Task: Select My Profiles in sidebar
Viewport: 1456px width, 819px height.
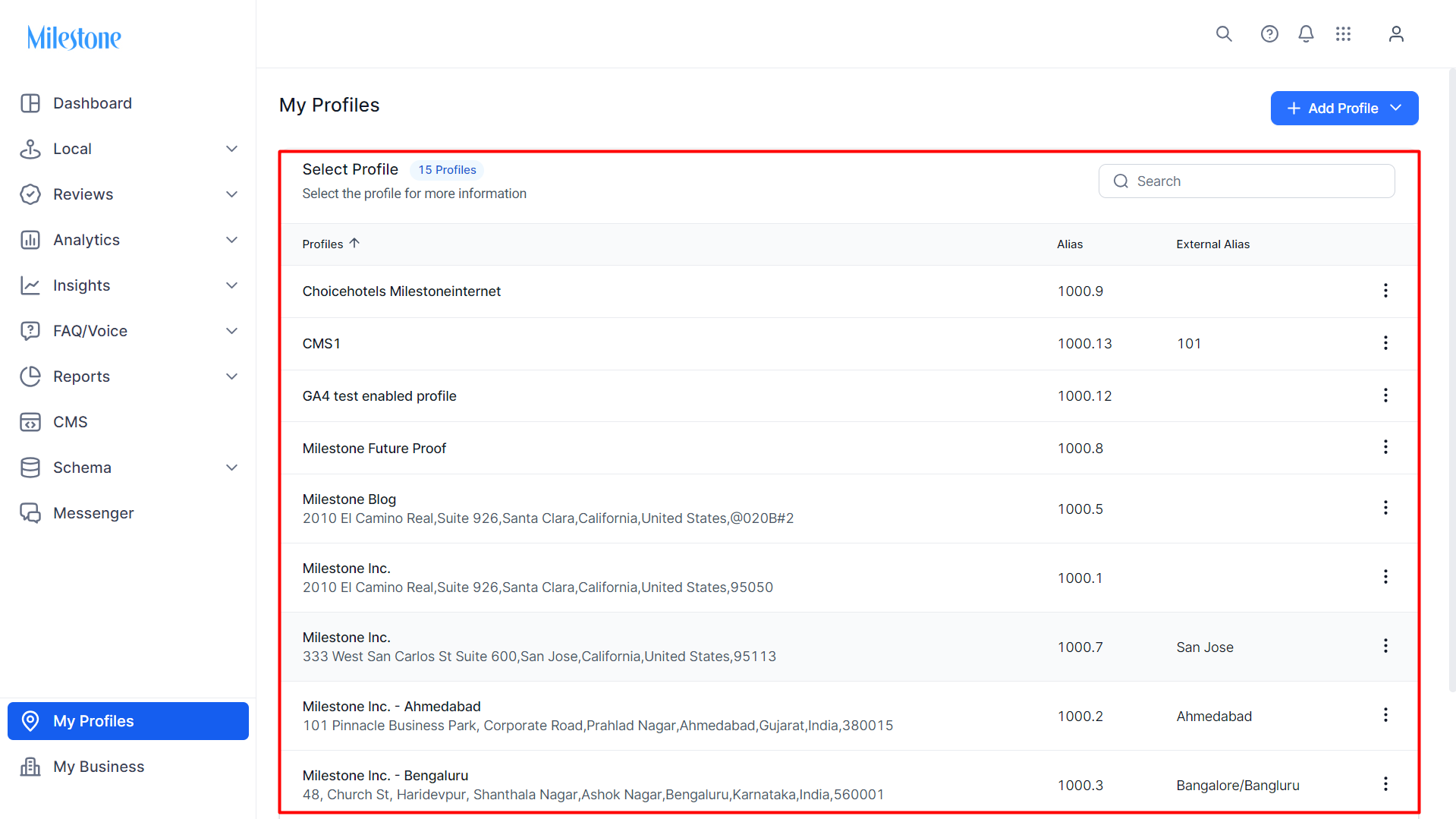Action: coord(128,721)
